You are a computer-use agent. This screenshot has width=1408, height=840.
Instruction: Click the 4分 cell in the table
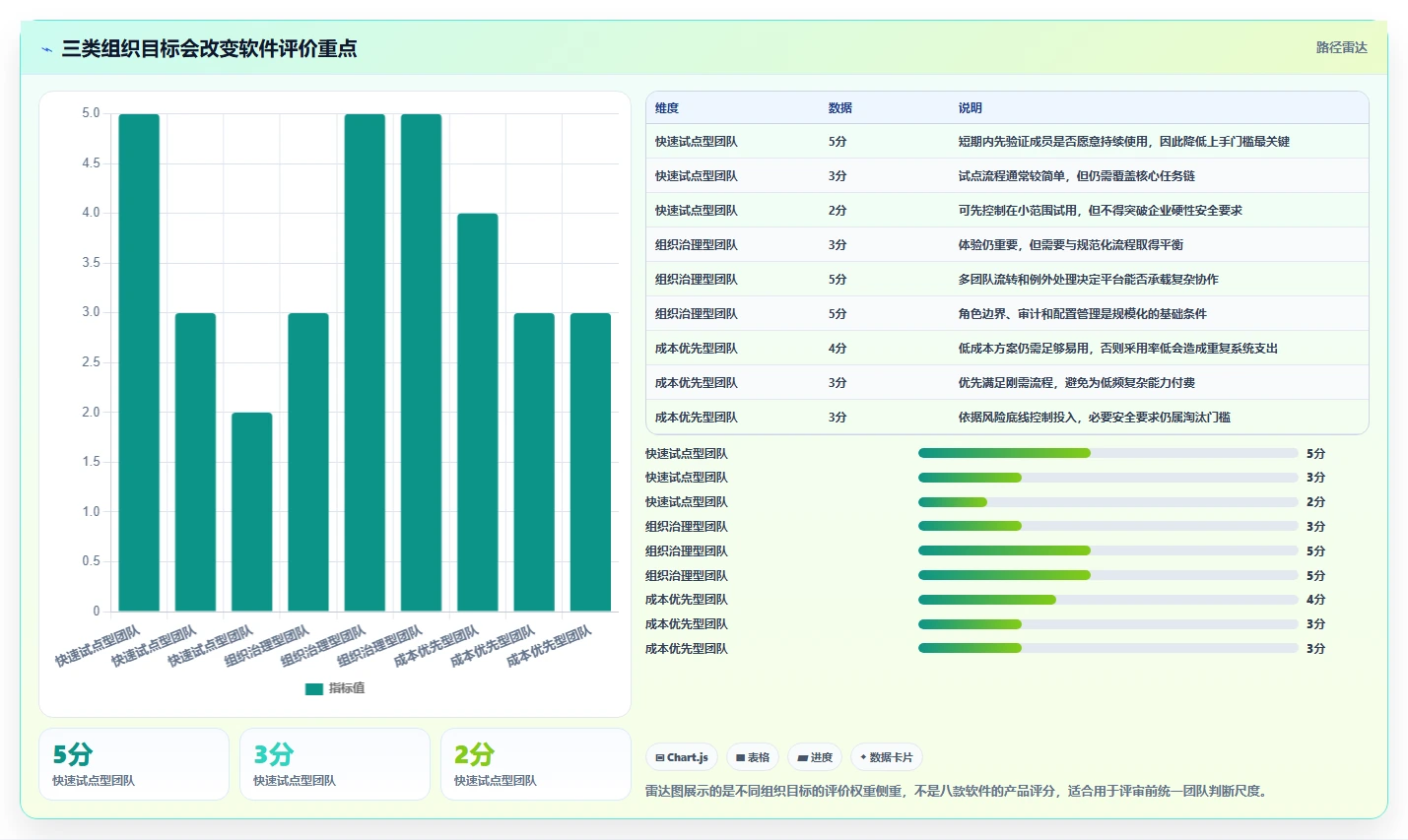(x=838, y=349)
